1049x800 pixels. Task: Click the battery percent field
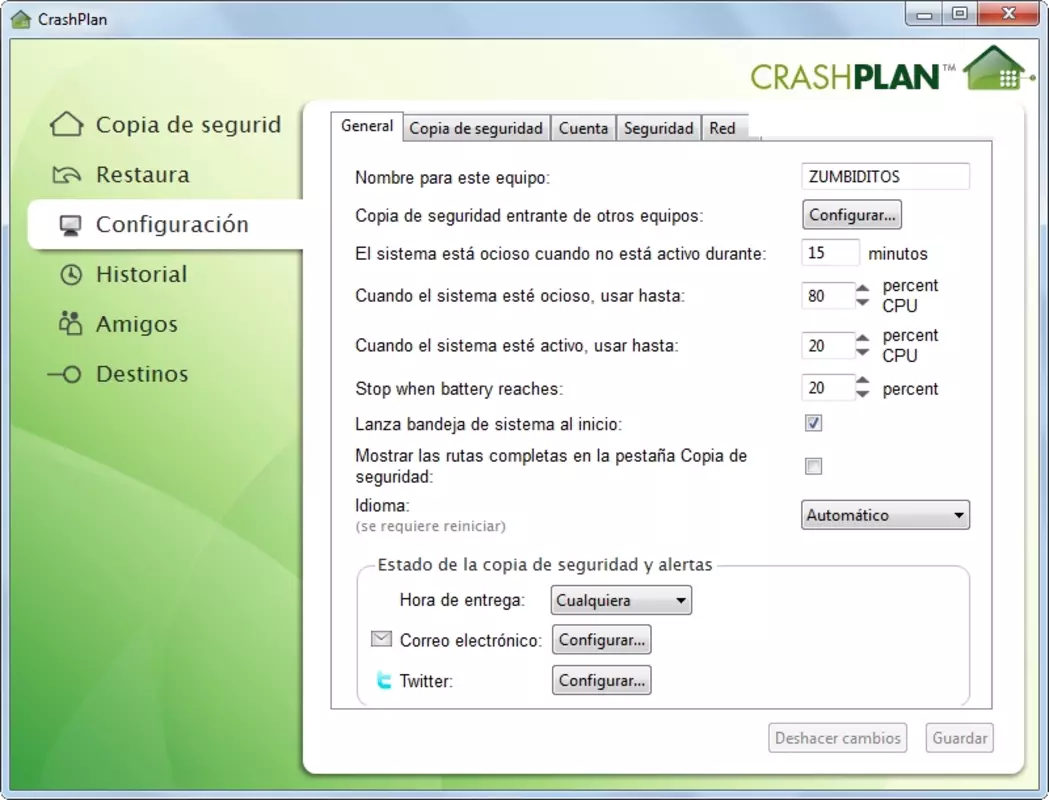(x=828, y=388)
